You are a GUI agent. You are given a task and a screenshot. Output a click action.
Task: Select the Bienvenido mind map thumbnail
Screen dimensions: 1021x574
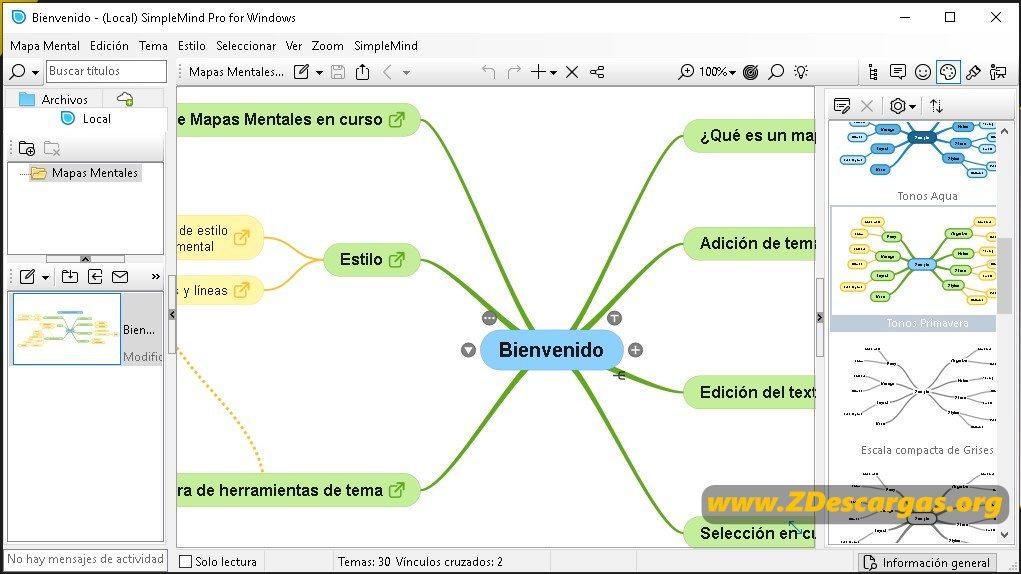[x=67, y=329]
